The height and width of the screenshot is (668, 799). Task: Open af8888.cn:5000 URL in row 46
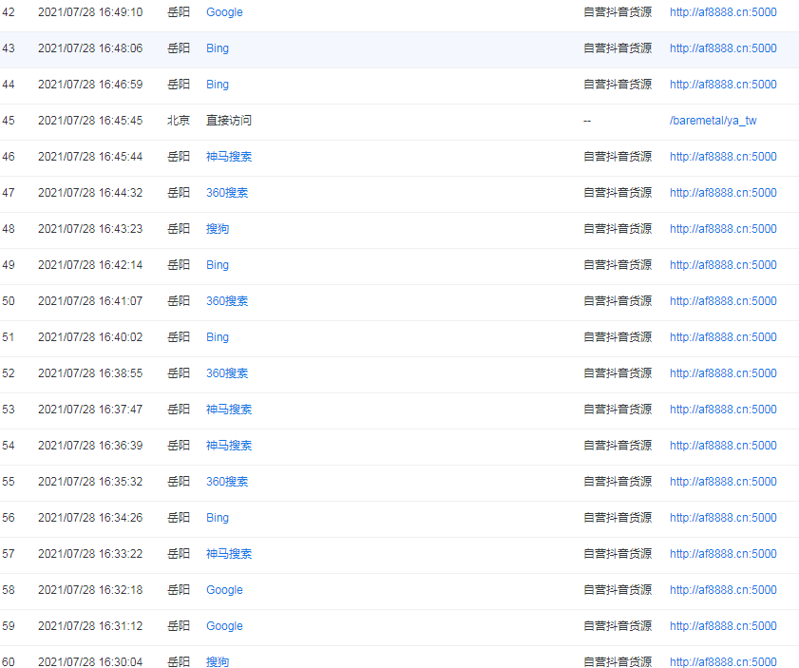[723, 157]
